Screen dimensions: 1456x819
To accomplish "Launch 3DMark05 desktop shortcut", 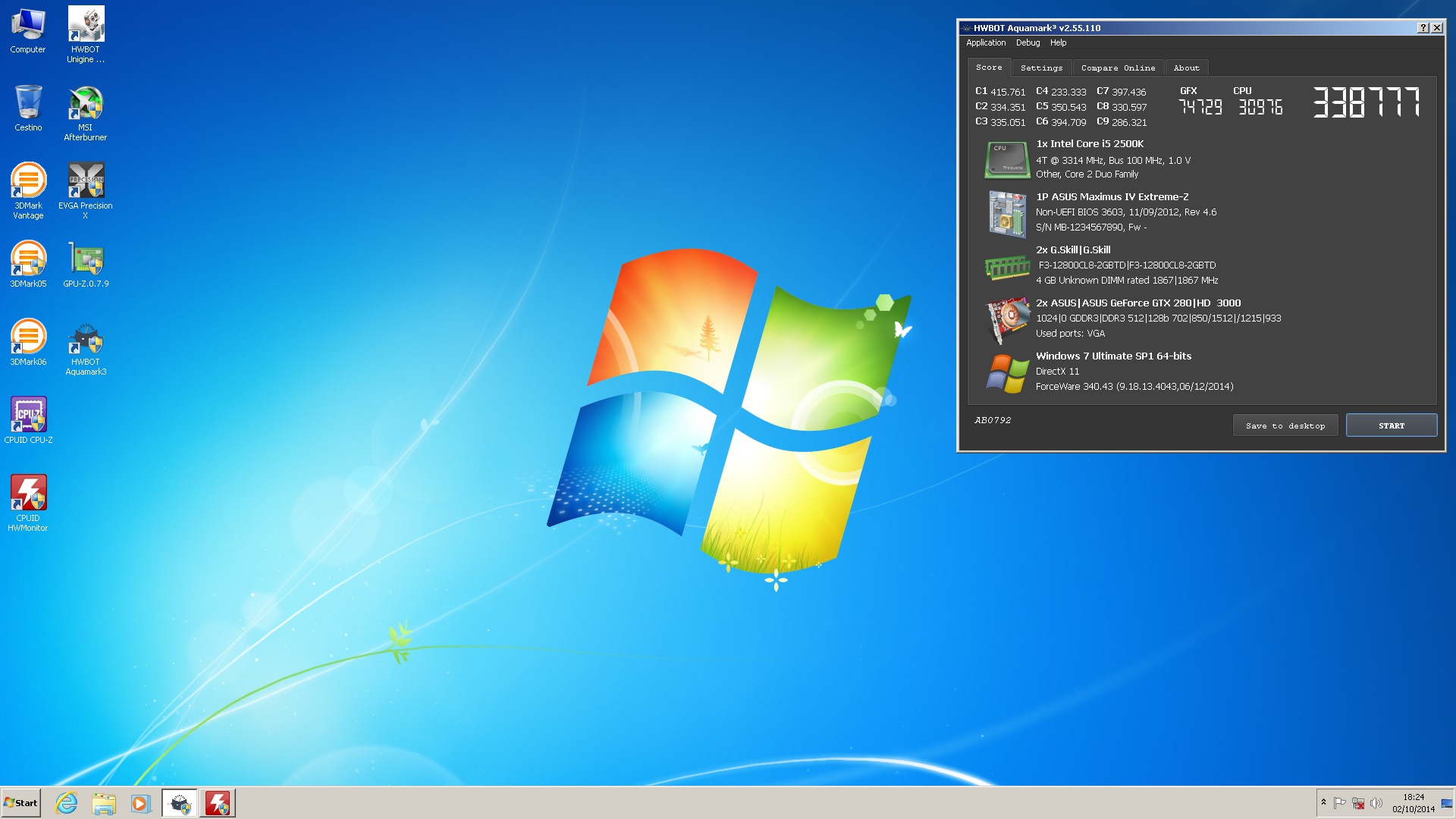I will pos(28,264).
